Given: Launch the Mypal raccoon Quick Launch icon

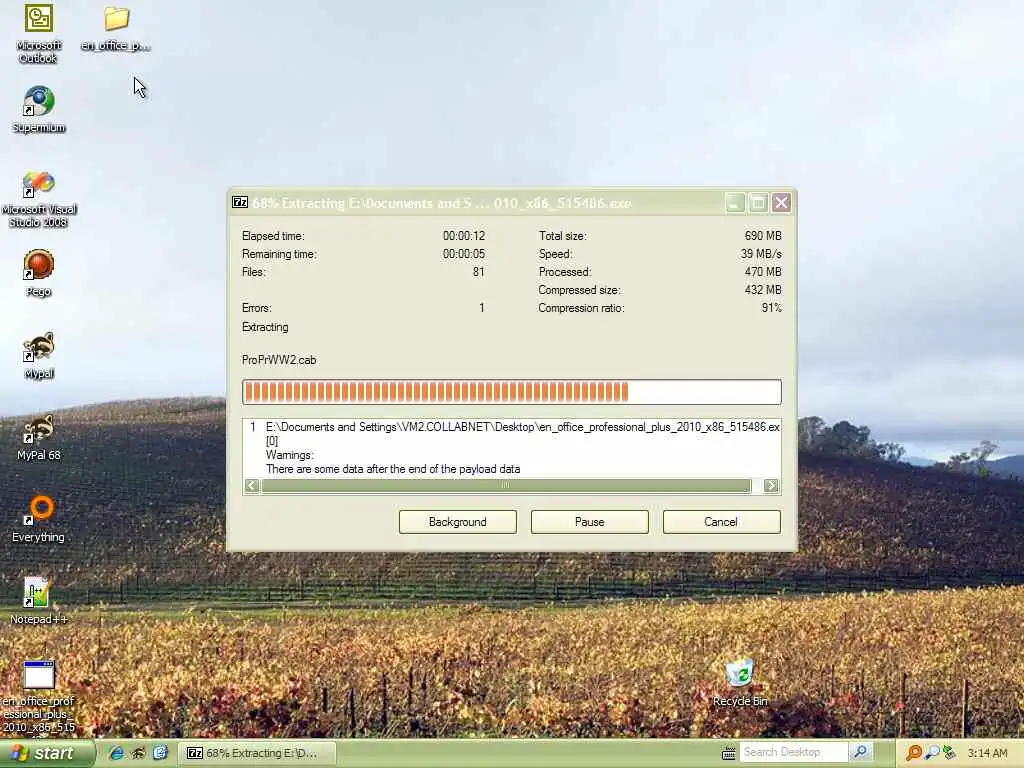Looking at the screenshot, I should coord(138,753).
